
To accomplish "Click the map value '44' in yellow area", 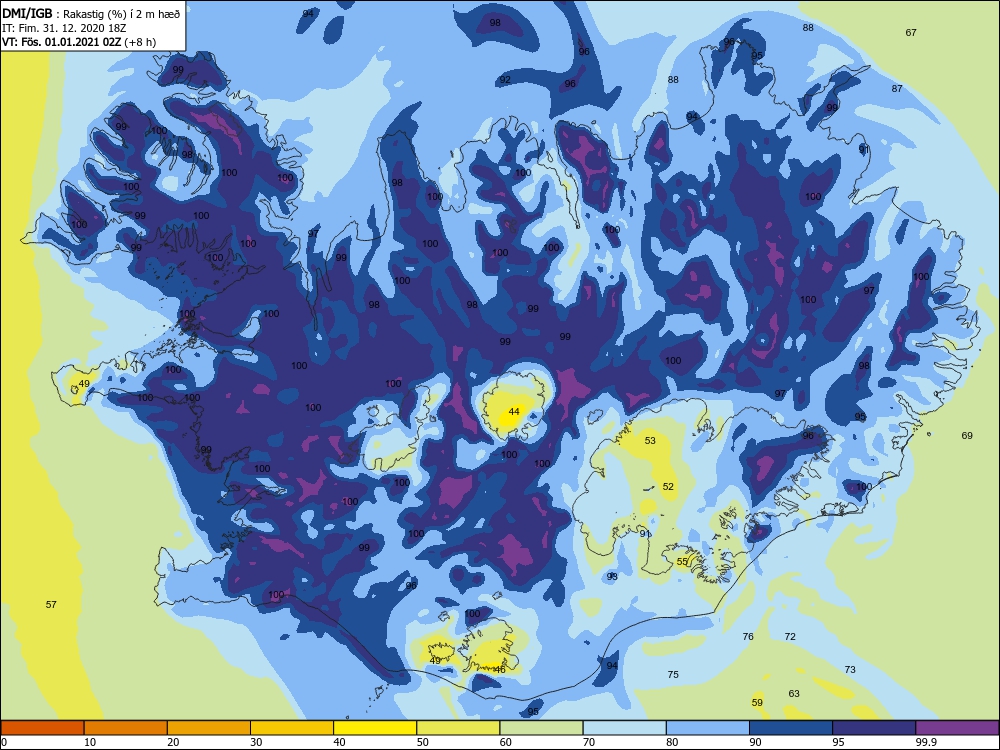I will (514, 411).
